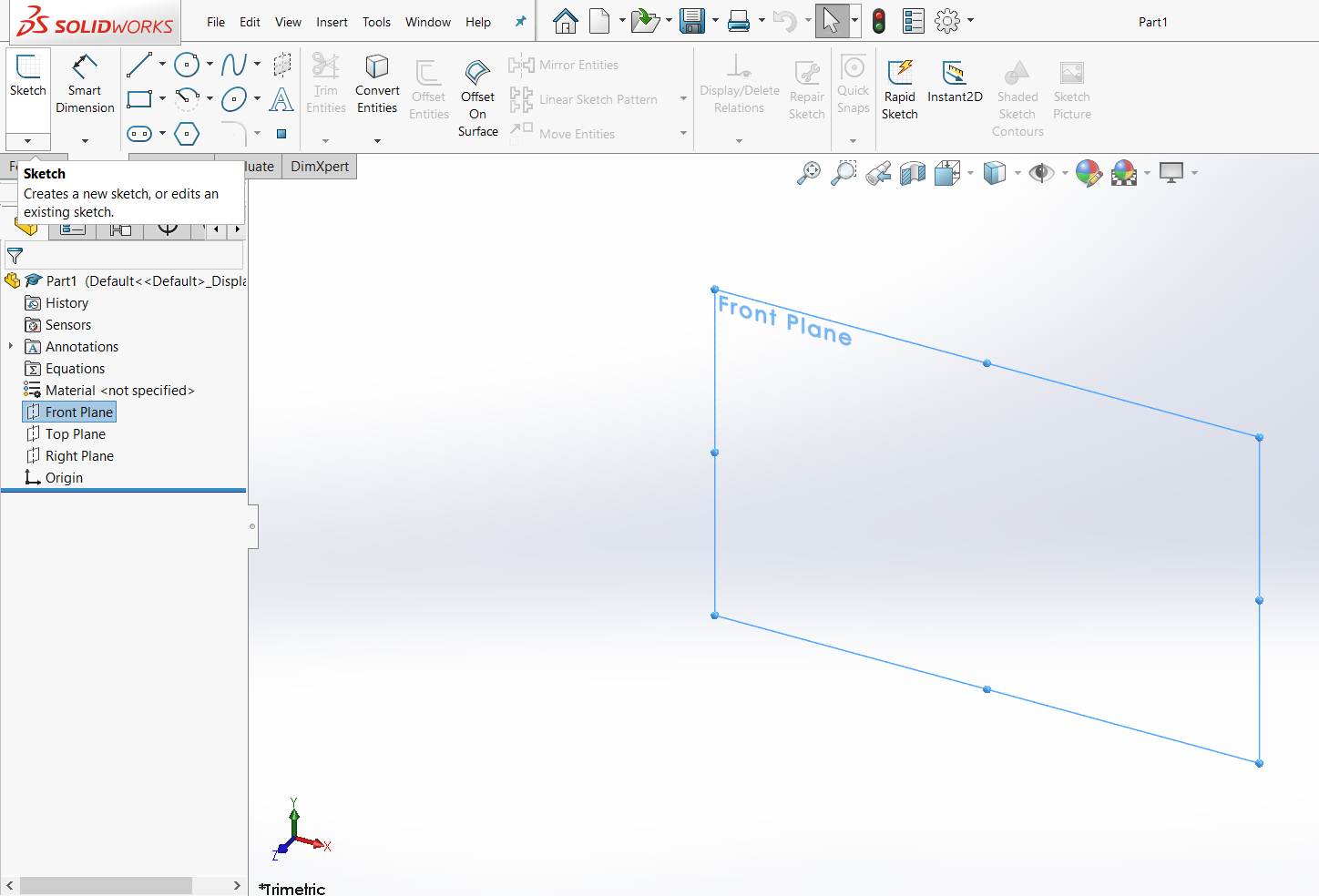Image resolution: width=1319 pixels, height=896 pixels.
Task: Select Origin in feature tree
Action: pos(54,477)
